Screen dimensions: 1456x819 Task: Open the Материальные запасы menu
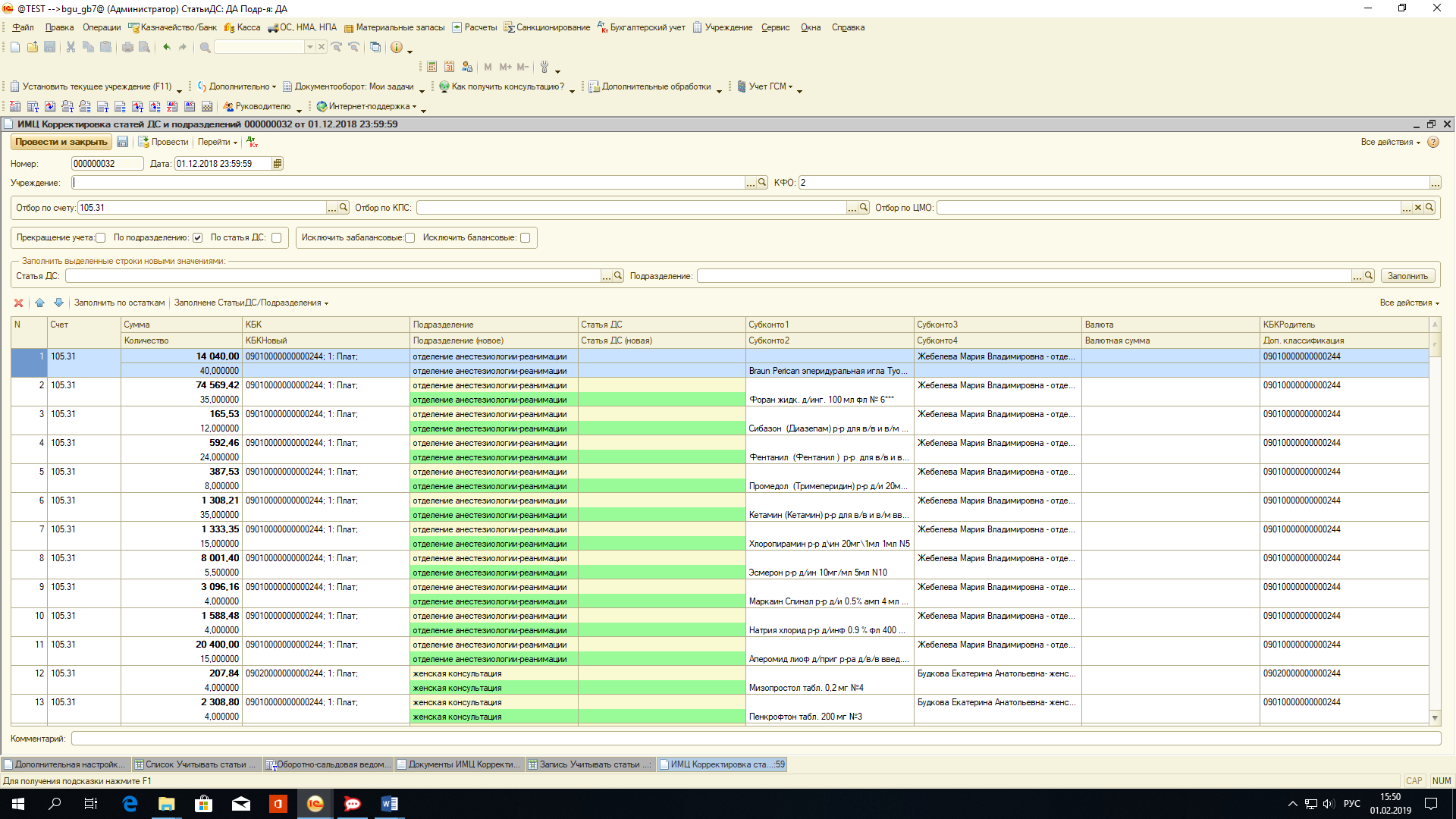394,27
